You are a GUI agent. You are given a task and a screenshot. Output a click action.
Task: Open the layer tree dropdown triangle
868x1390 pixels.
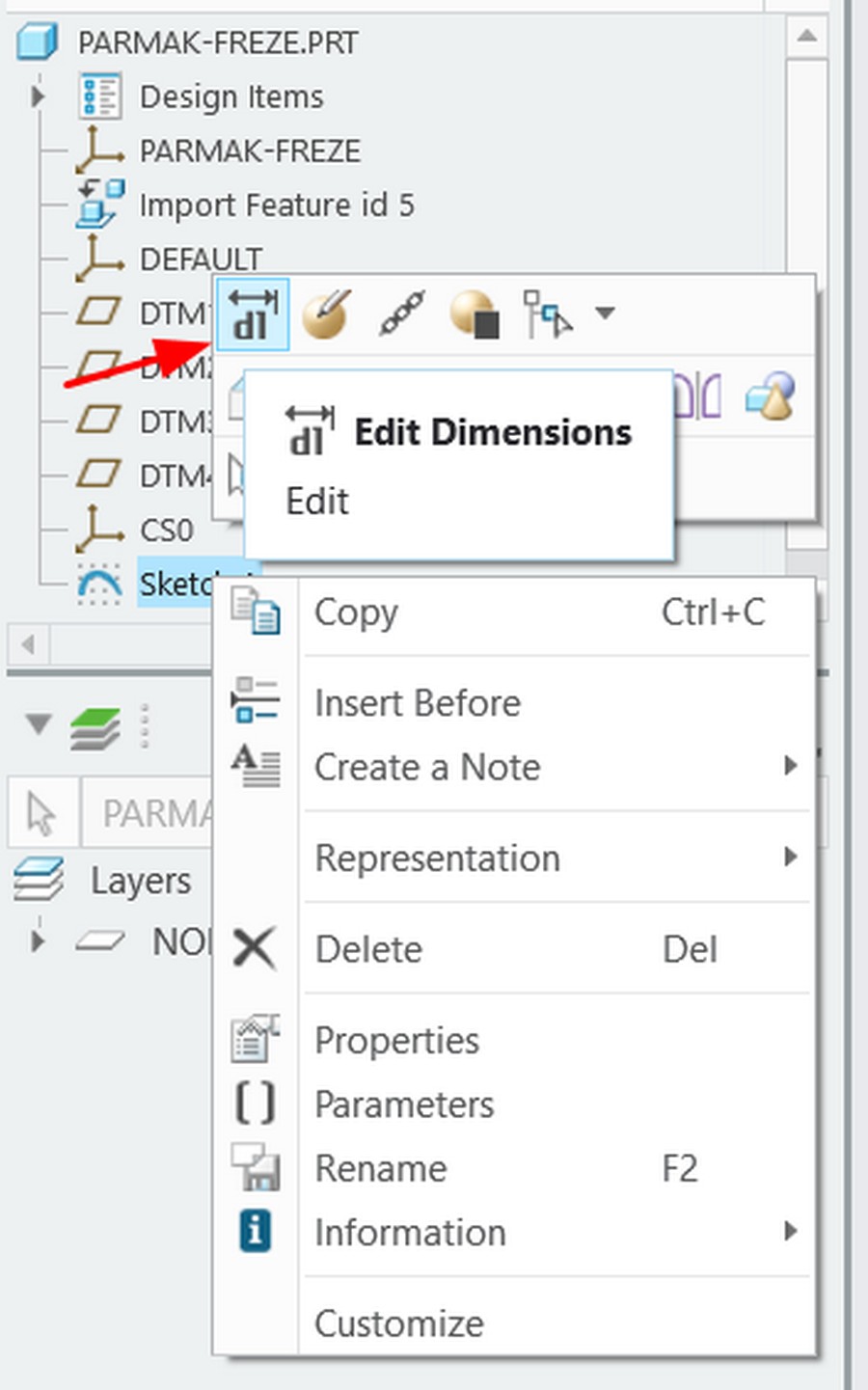pyautogui.click(x=38, y=724)
